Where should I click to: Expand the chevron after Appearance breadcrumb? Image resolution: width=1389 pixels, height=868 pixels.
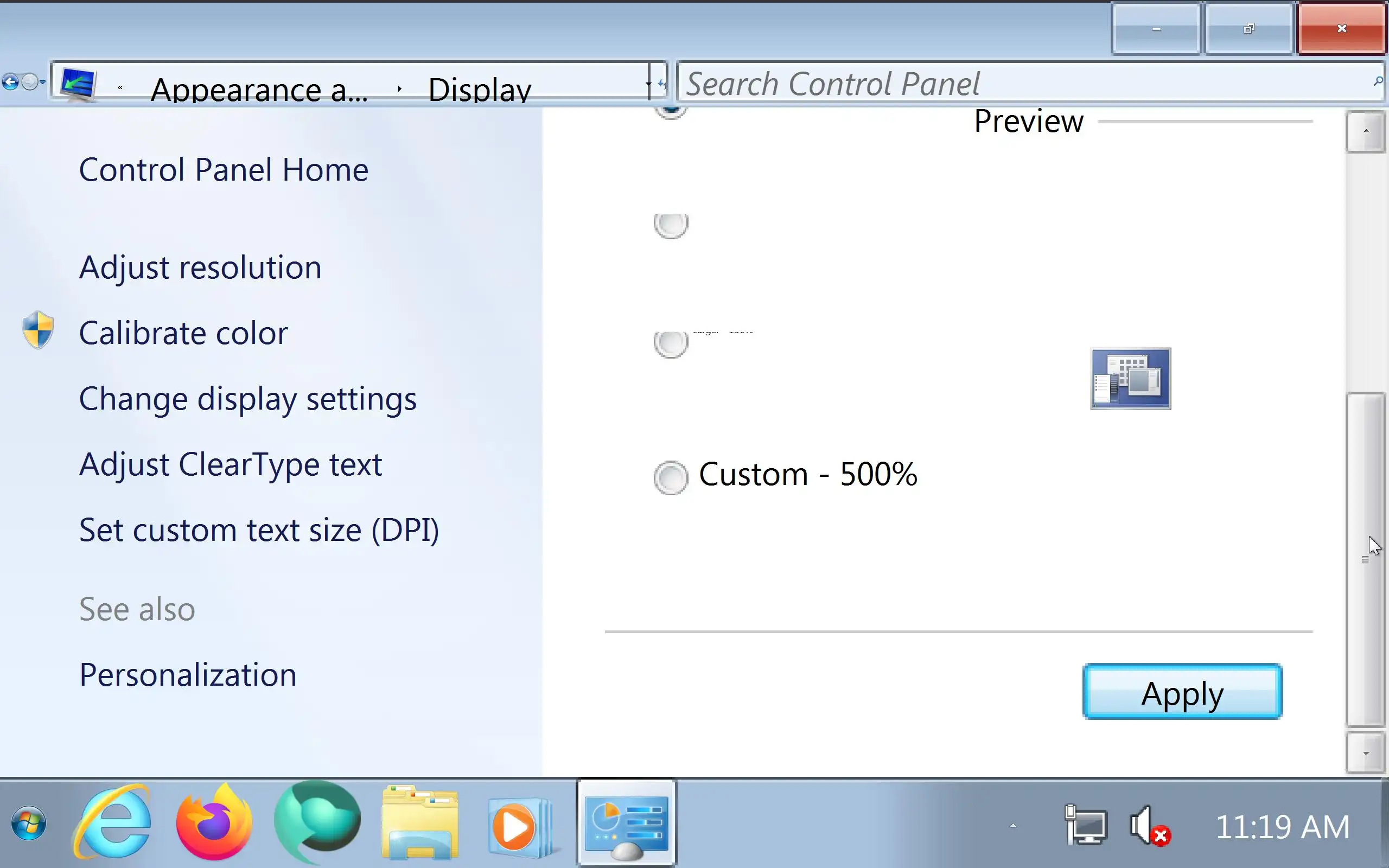[x=399, y=88]
